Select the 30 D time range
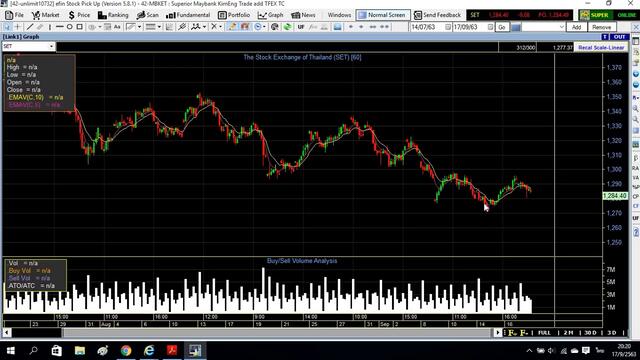This screenshot has width=640, height=360. pos(590,333)
